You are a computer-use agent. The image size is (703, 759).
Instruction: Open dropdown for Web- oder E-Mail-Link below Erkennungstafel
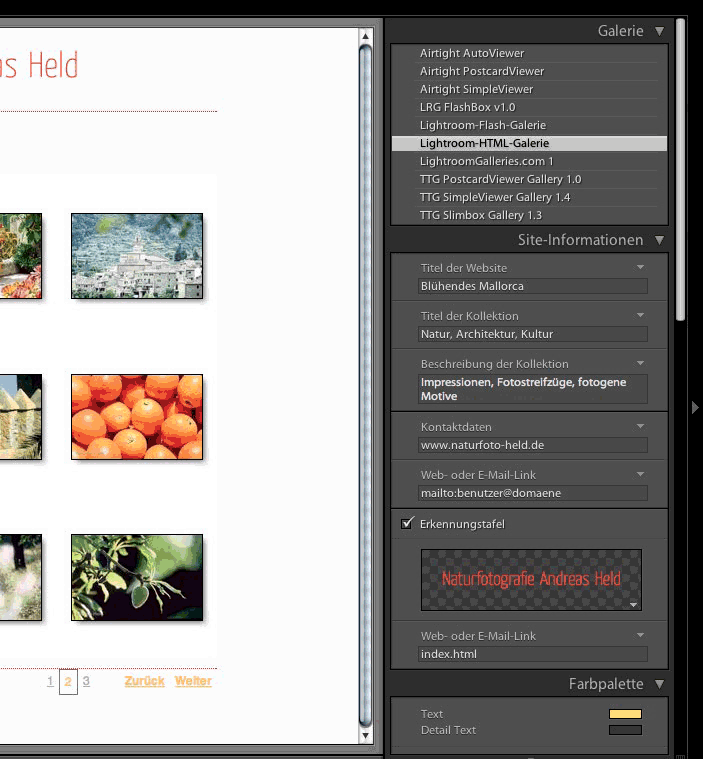pos(641,635)
